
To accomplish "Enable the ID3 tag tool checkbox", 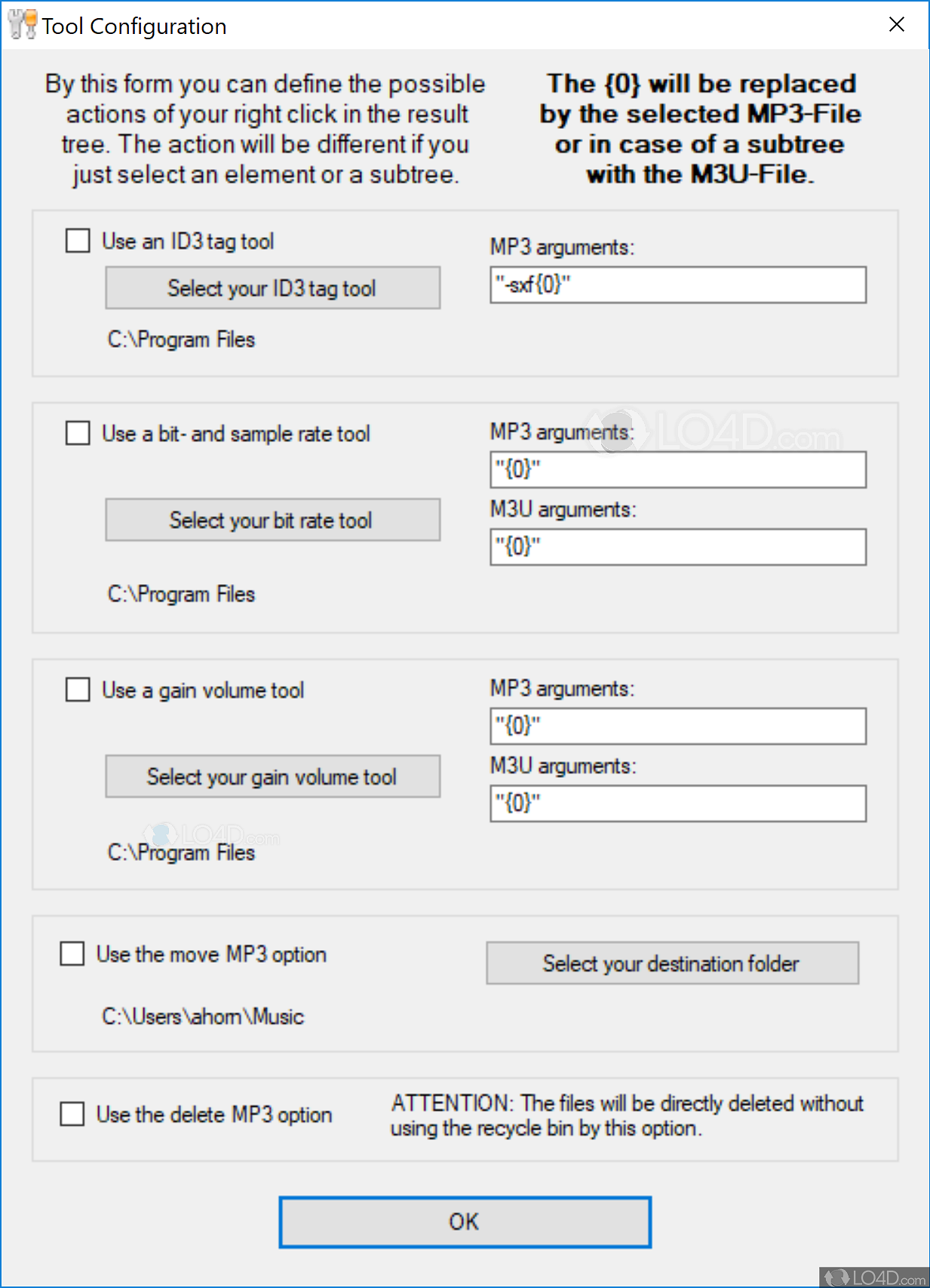I will [77, 240].
